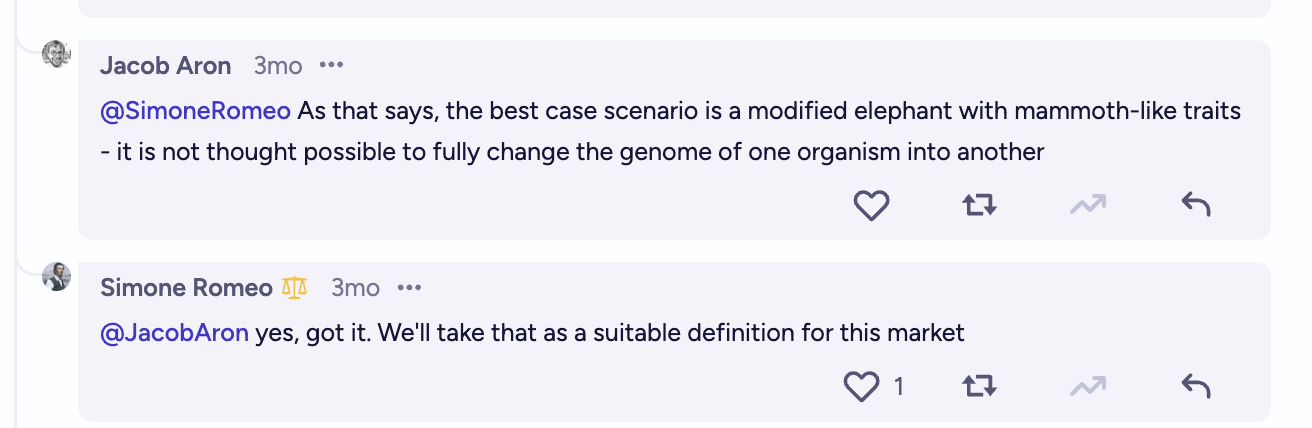View the like count on Simone Romeo's comment
The width and height of the screenshot is (1312, 428).
pos(898,386)
